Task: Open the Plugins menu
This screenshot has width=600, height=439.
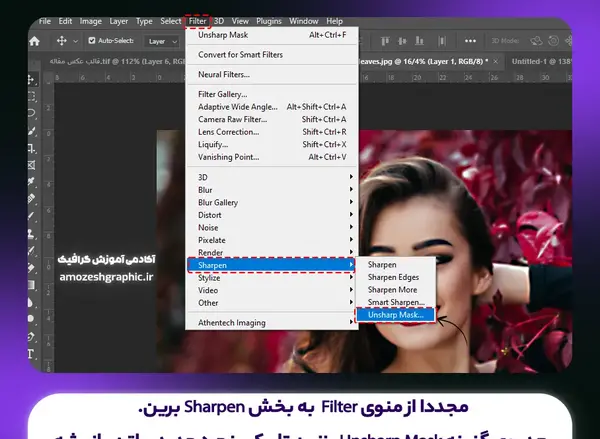Action: 269,21
